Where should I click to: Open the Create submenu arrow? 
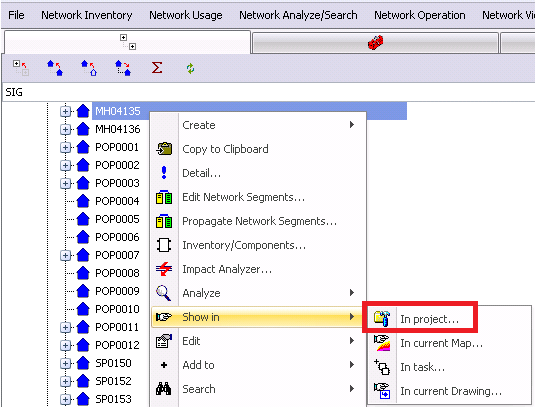click(352, 125)
